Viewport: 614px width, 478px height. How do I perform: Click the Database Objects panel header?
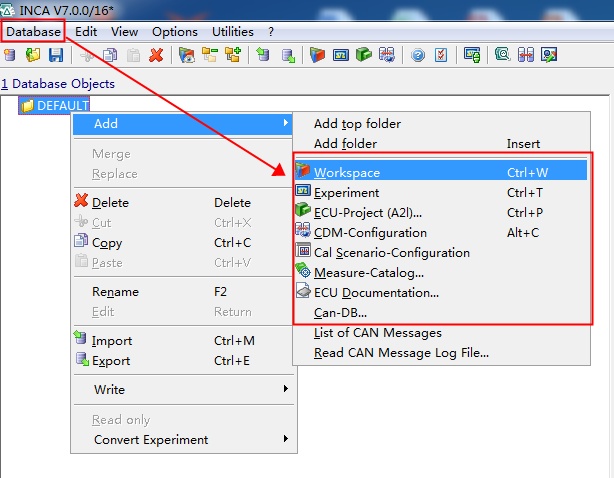click(58, 83)
